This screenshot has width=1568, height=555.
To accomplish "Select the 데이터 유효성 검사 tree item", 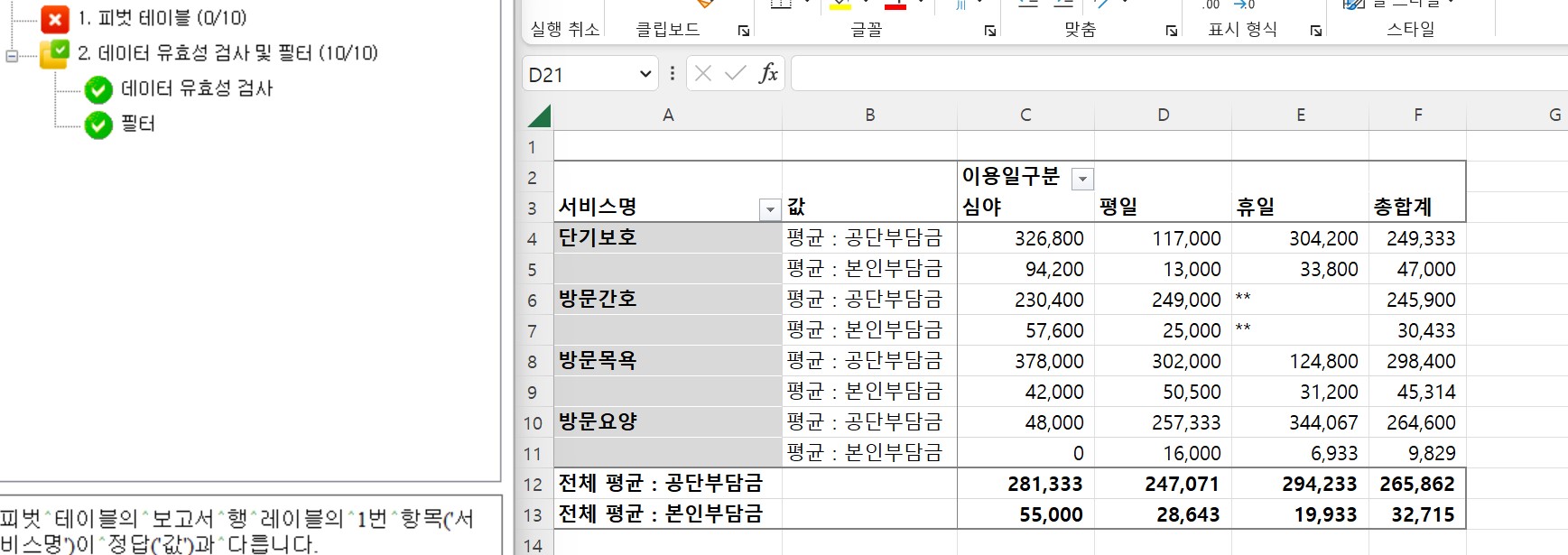I will (196, 88).
